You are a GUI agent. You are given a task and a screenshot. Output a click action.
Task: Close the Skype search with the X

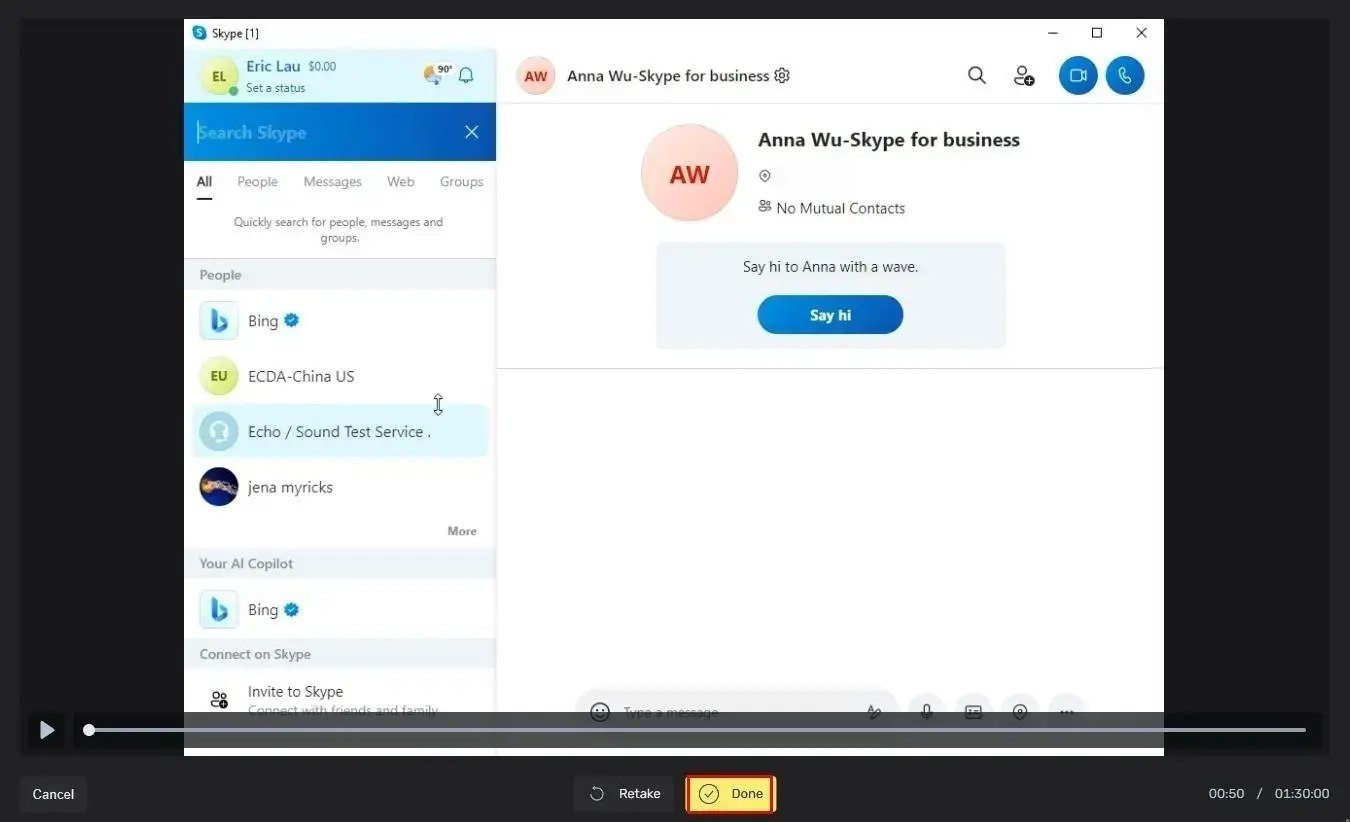(x=471, y=131)
